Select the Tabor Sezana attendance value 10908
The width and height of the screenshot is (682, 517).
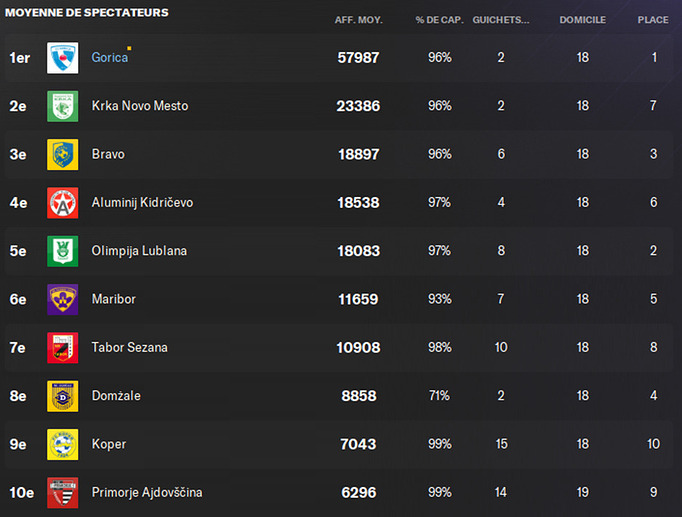(x=358, y=347)
